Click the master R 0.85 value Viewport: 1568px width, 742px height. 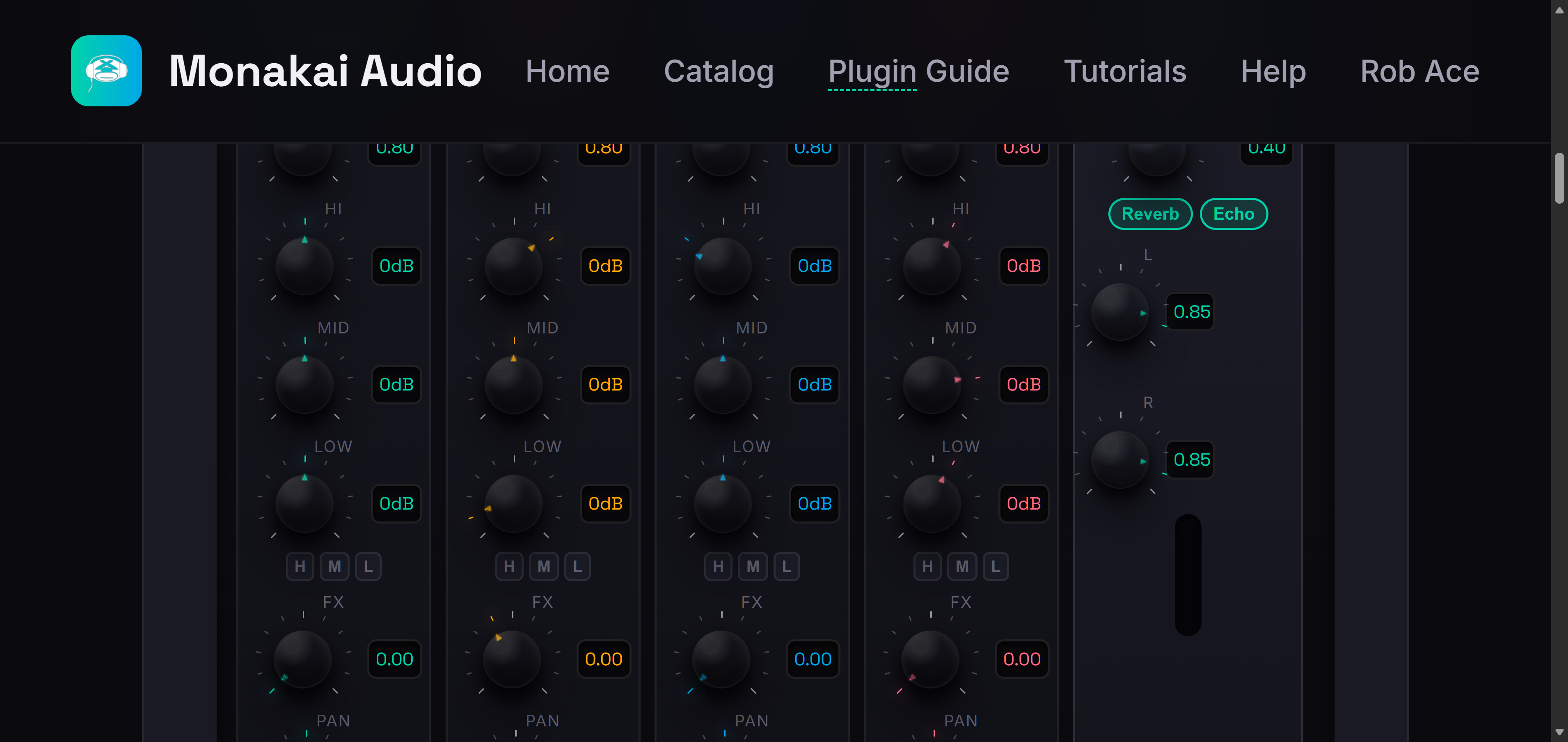[x=1191, y=460]
